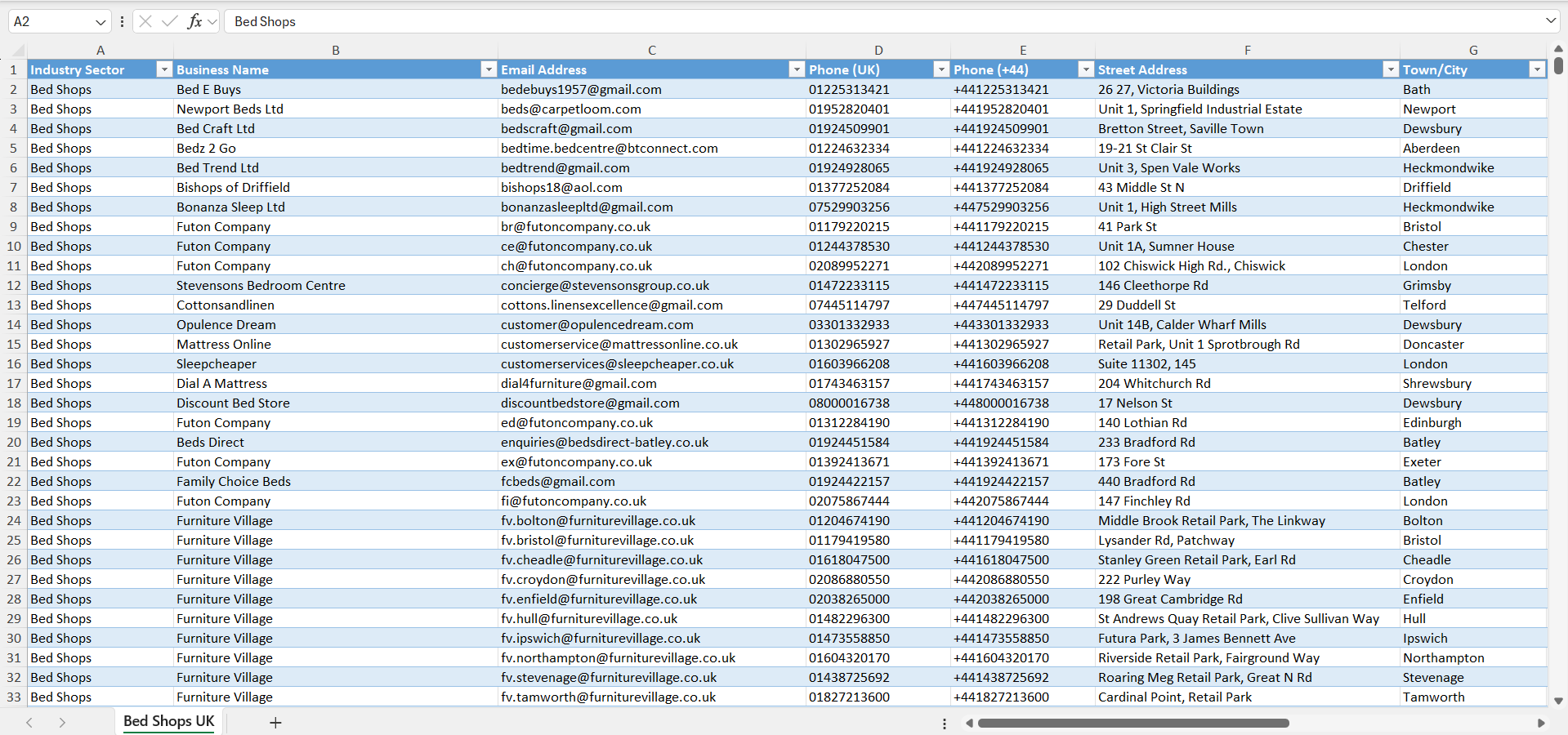Screen dimensions: 1568x735
Task: Select the cell 'Cottonsandlinen'
Action: coord(336,305)
